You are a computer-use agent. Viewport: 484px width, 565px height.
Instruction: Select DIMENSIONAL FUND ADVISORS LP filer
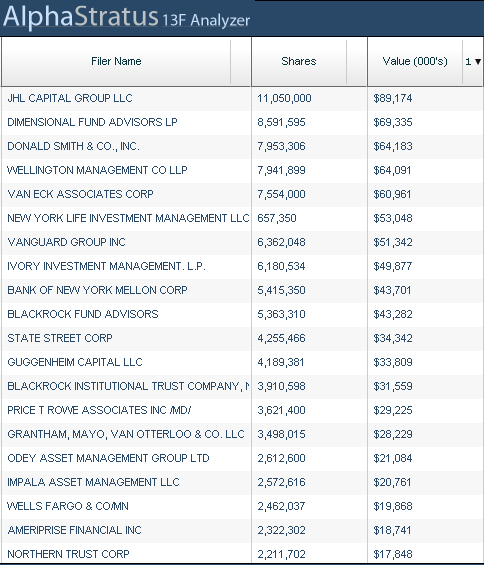(92, 122)
